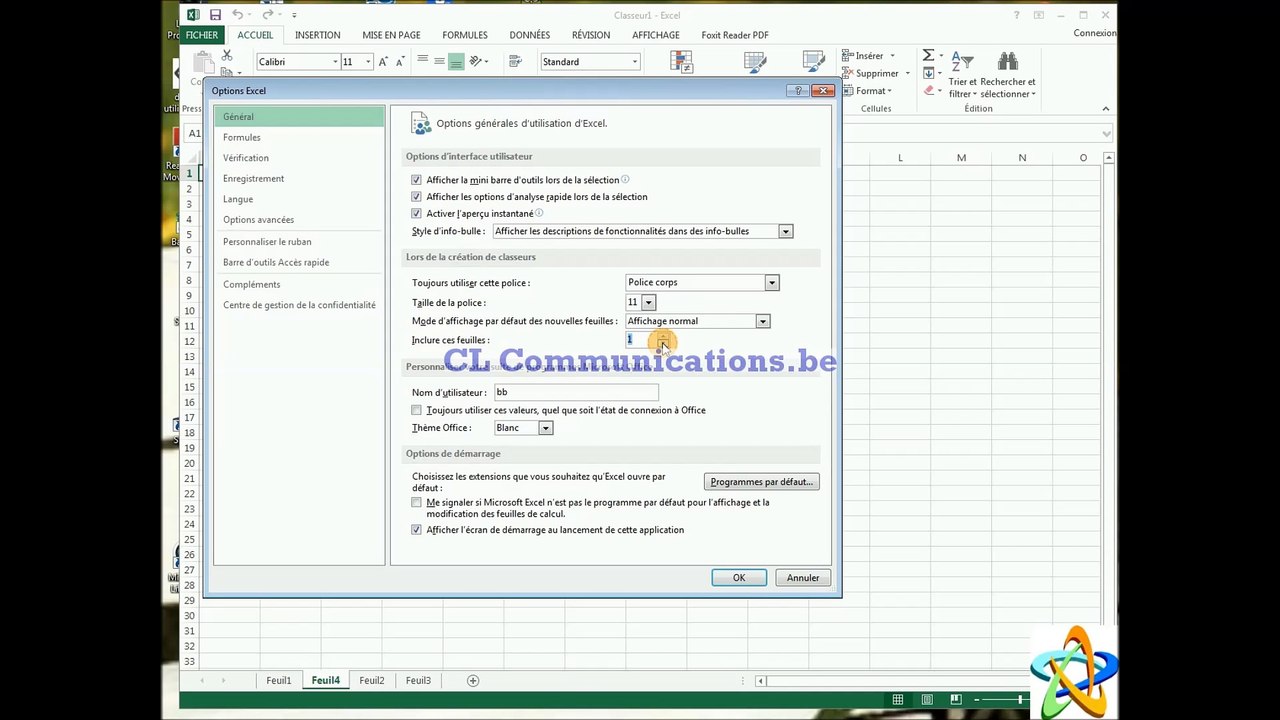This screenshot has height=720, width=1280.
Task: Click the Rechercher et sélectionner binoculars icon
Action: [x=1007, y=62]
